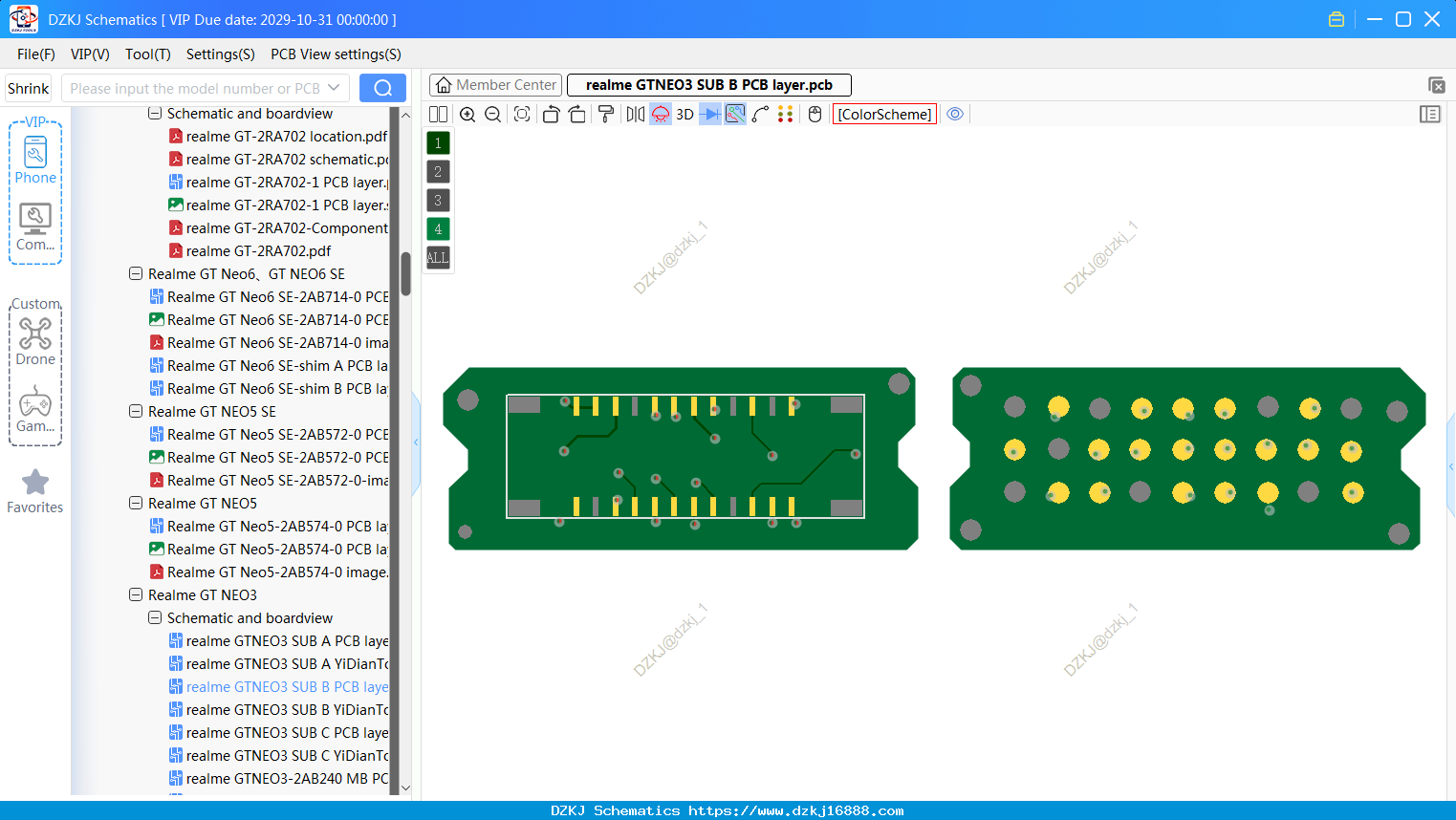
Task: Collapse the Realme GT NEO3 node
Action: [x=136, y=594]
